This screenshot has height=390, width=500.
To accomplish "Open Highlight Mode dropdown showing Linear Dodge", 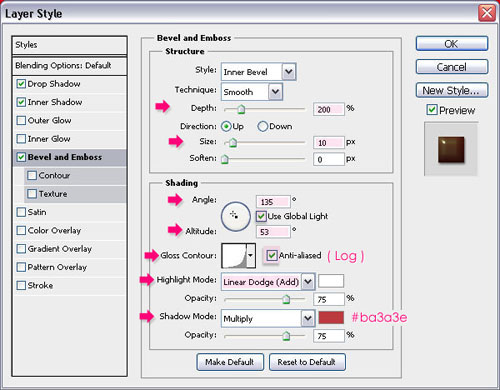I will pos(268,282).
